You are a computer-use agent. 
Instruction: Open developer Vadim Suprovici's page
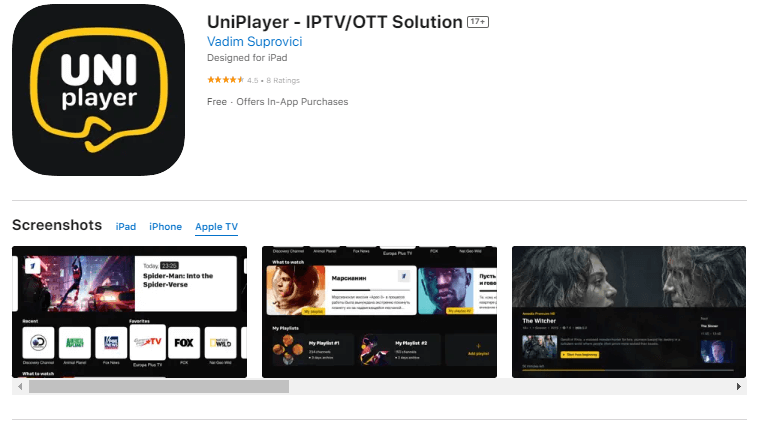(254, 42)
